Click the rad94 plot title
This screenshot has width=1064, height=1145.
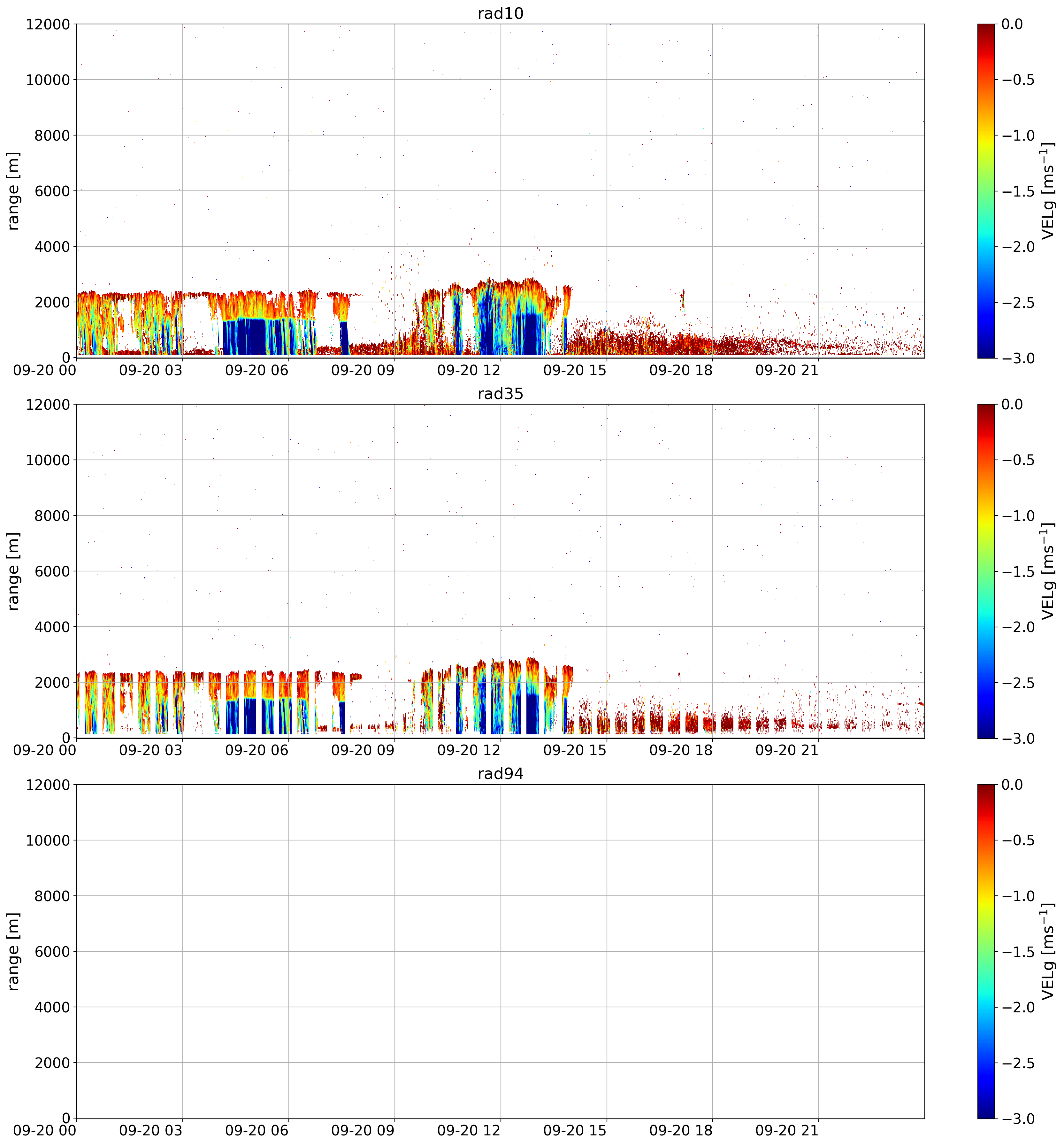point(500,774)
